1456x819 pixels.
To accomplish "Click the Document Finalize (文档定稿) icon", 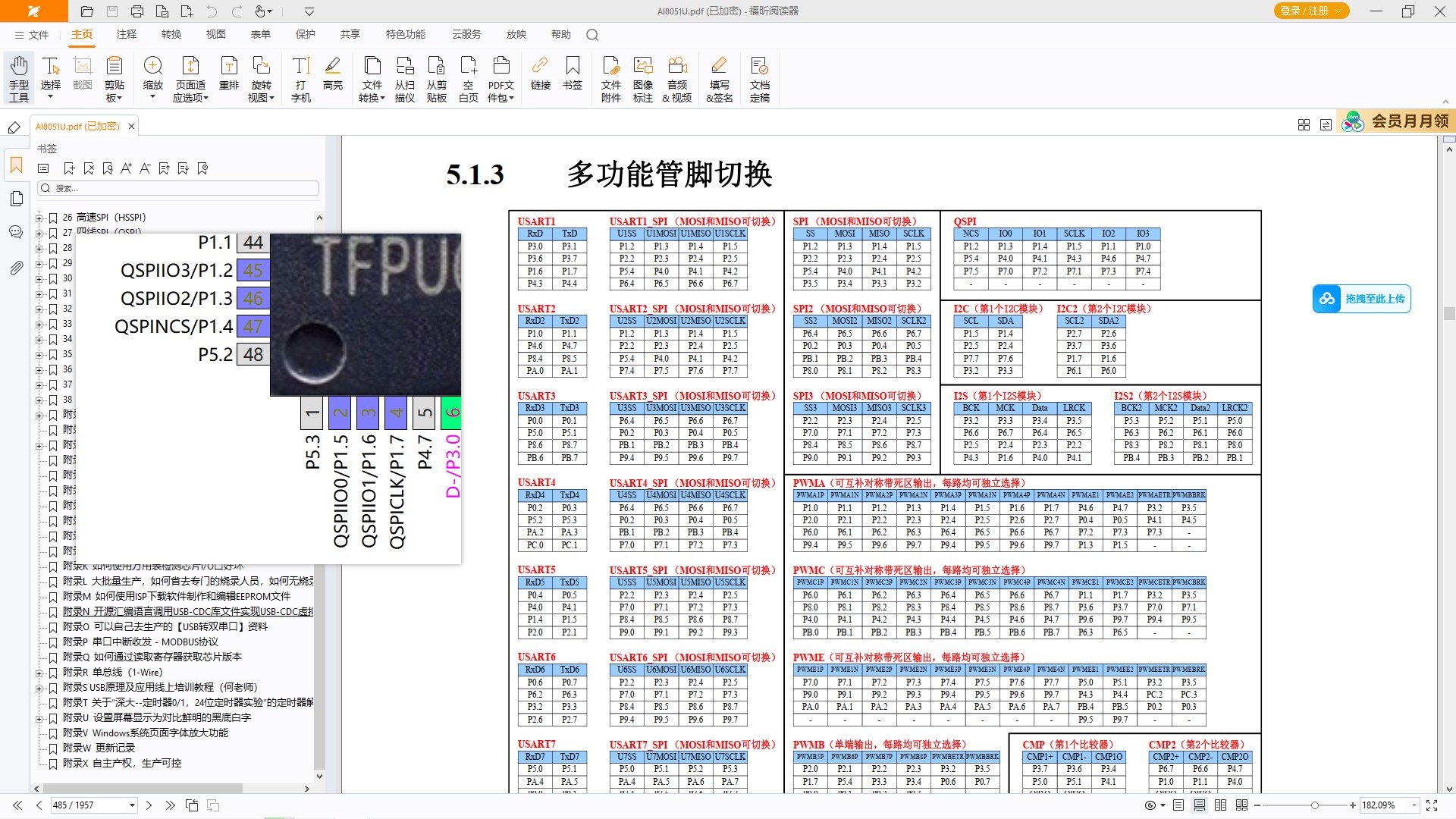I will [760, 78].
